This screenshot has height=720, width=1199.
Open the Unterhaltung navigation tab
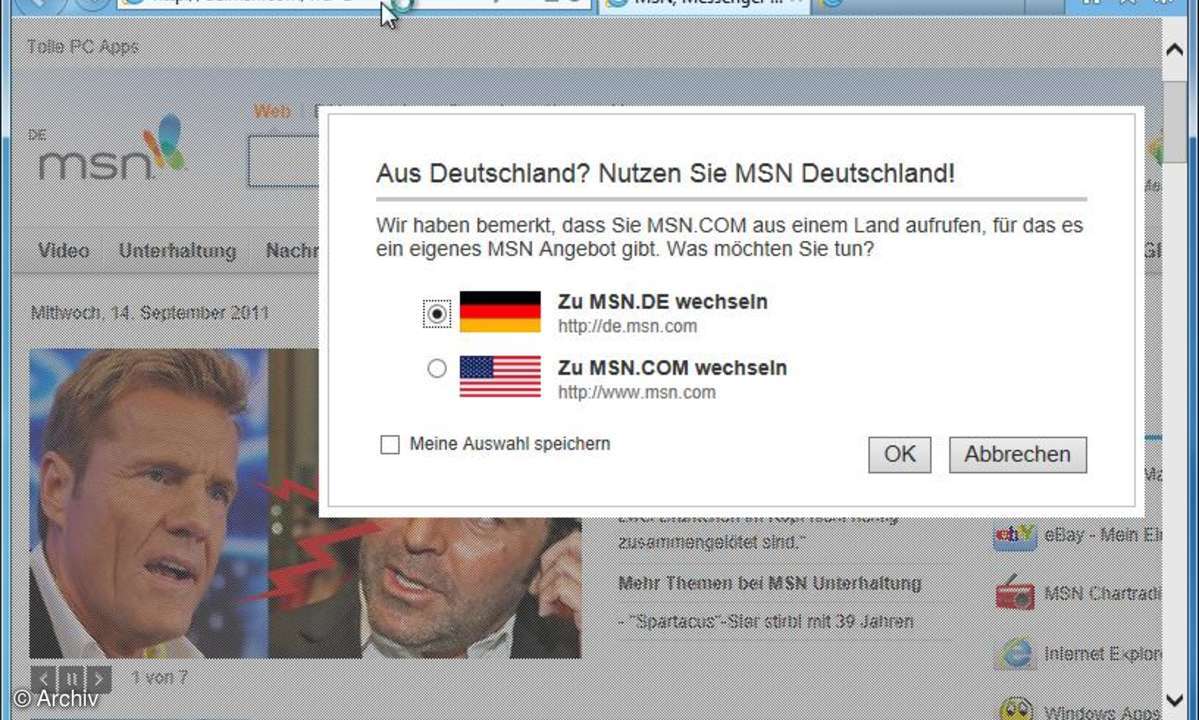pyautogui.click(x=177, y=251)
